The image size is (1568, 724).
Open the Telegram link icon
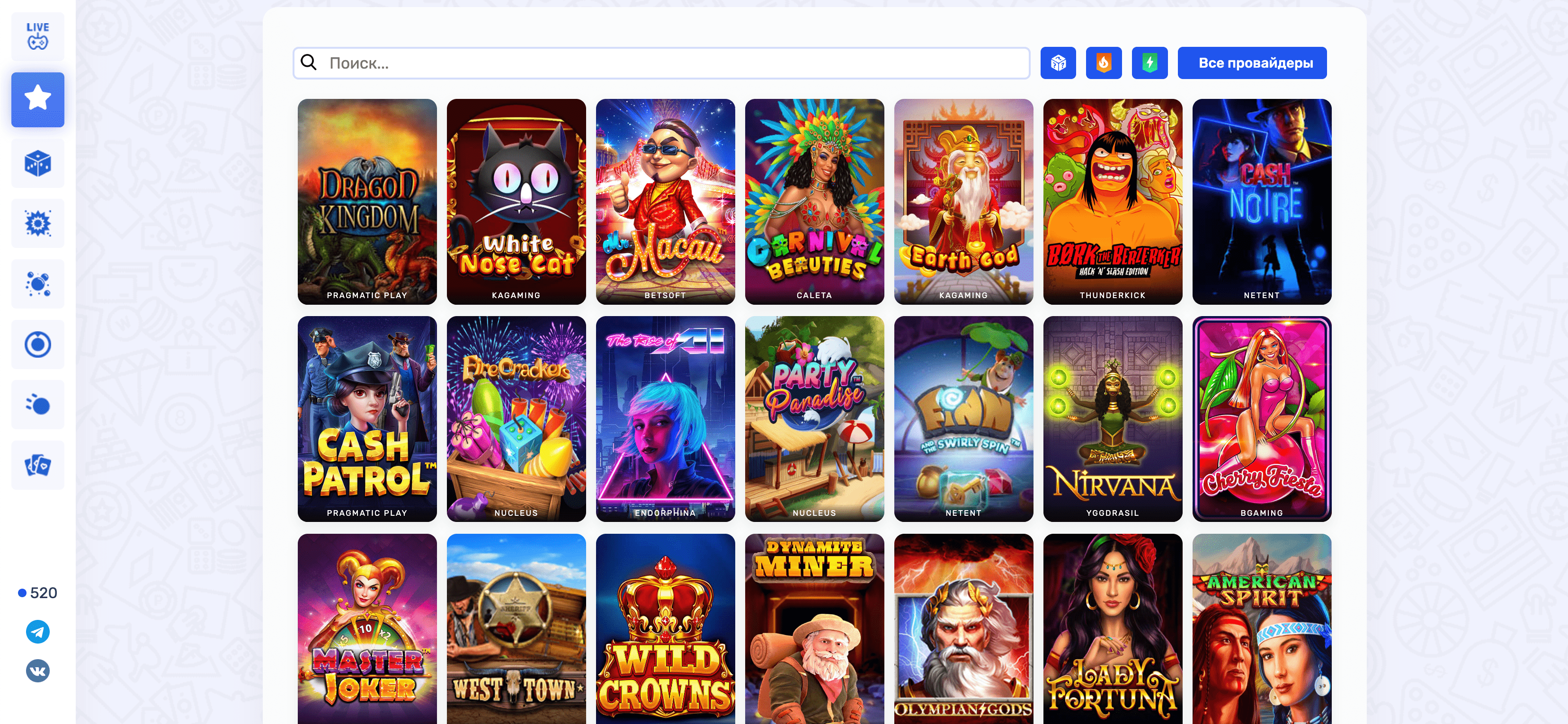(38, 632)
